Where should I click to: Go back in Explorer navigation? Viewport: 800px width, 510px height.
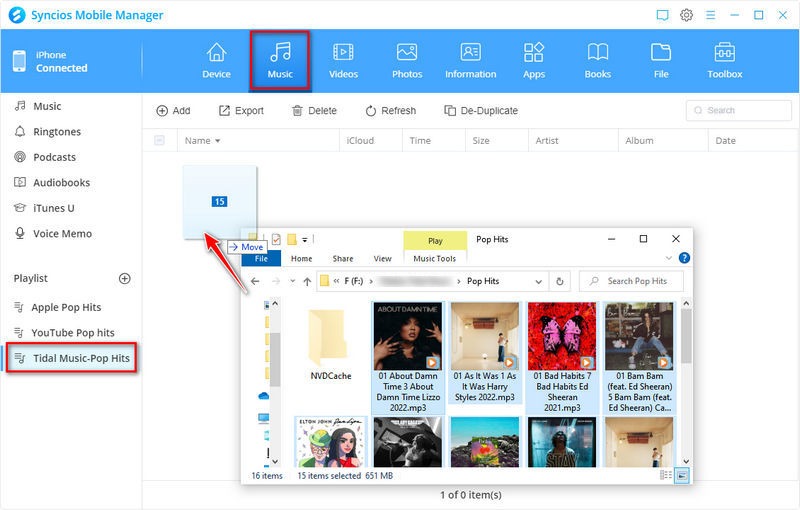pos(255,281)
